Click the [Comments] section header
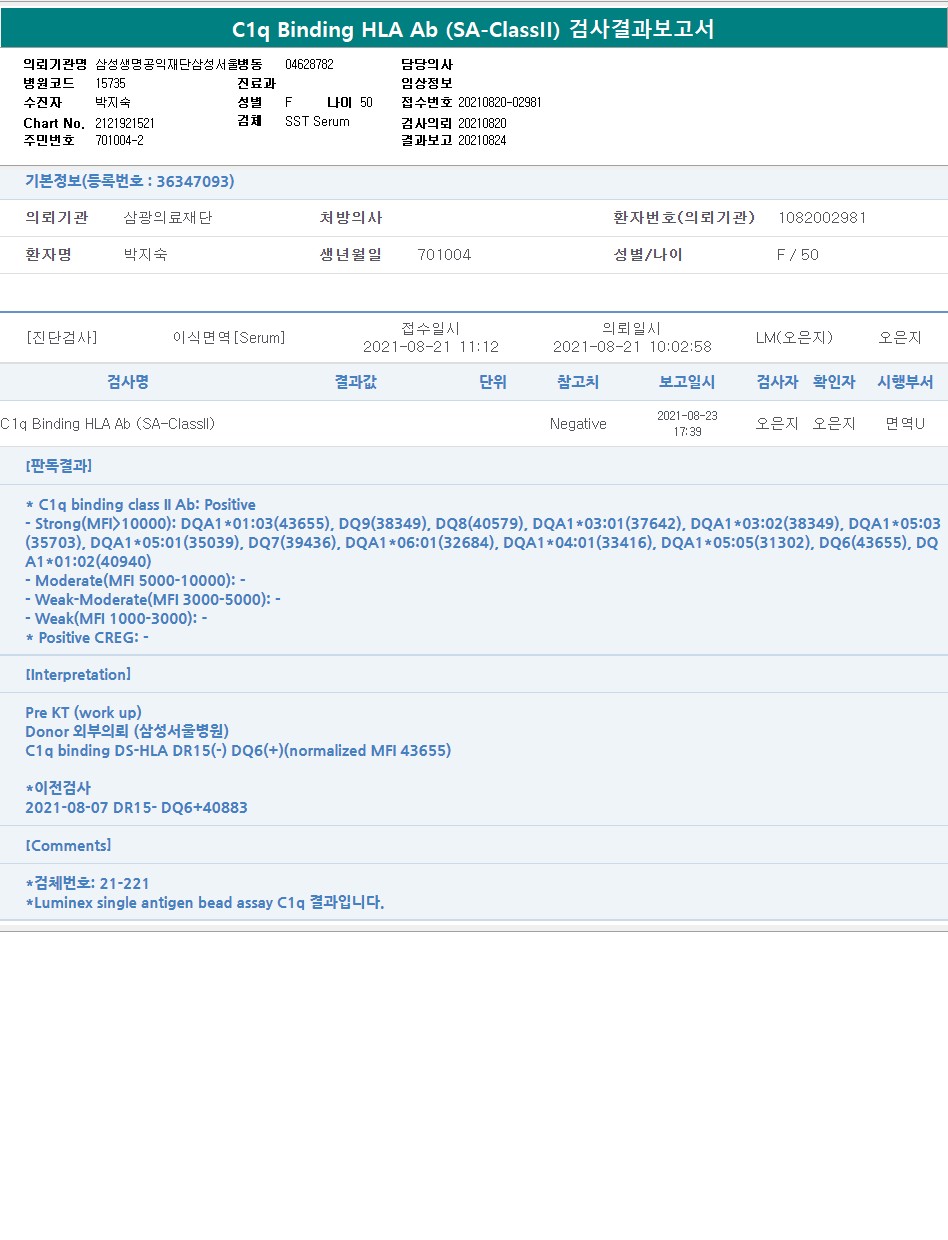Viewport: 948px width, 1240px height. coord(68,845)
